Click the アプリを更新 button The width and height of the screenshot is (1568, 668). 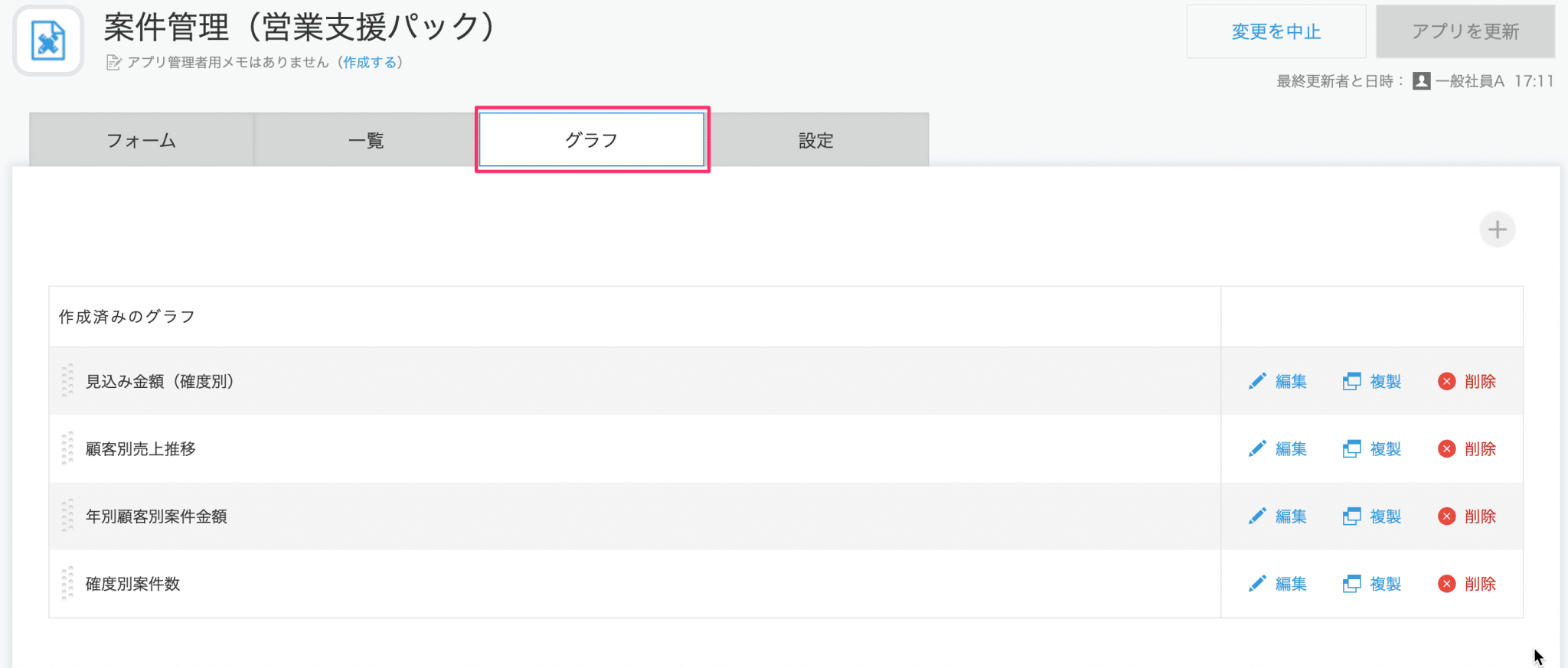coord(1465,31)
